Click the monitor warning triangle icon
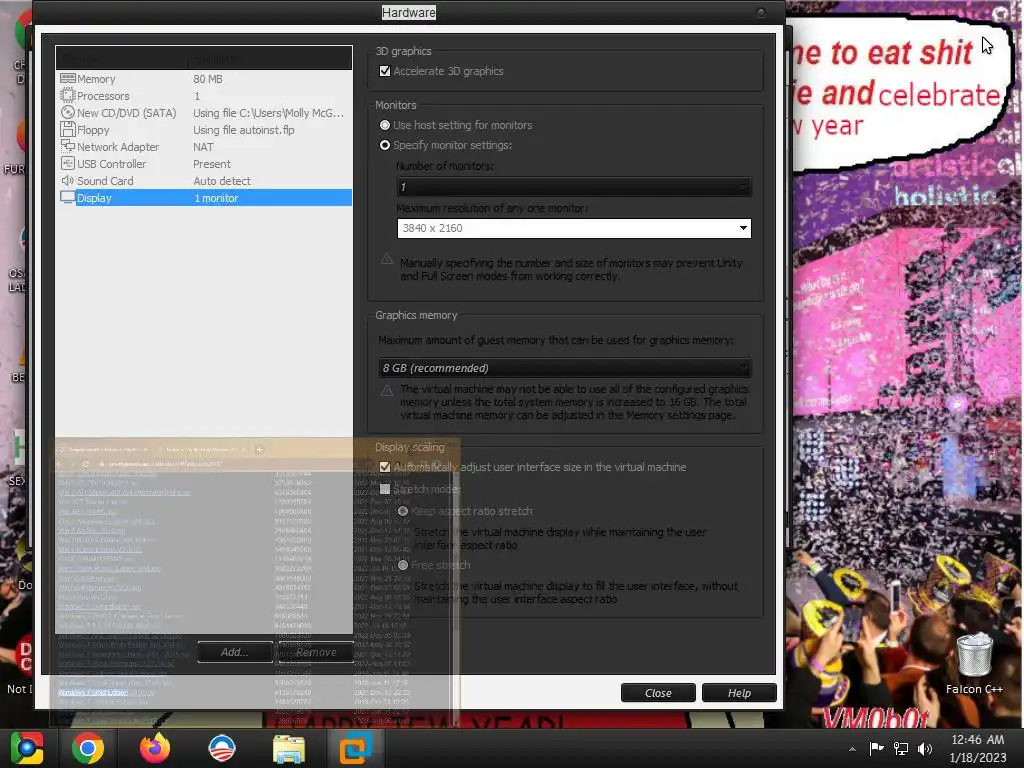The image size is (1024, 768). (387, 259)
